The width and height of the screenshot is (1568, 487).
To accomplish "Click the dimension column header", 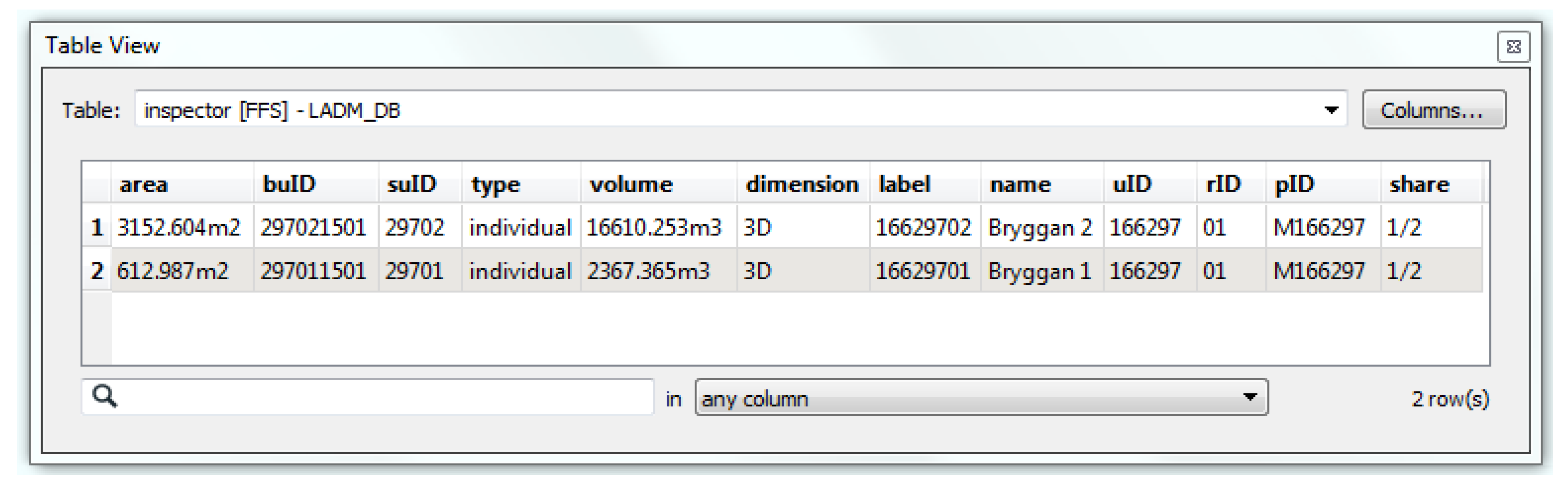I will pos(804,184).
